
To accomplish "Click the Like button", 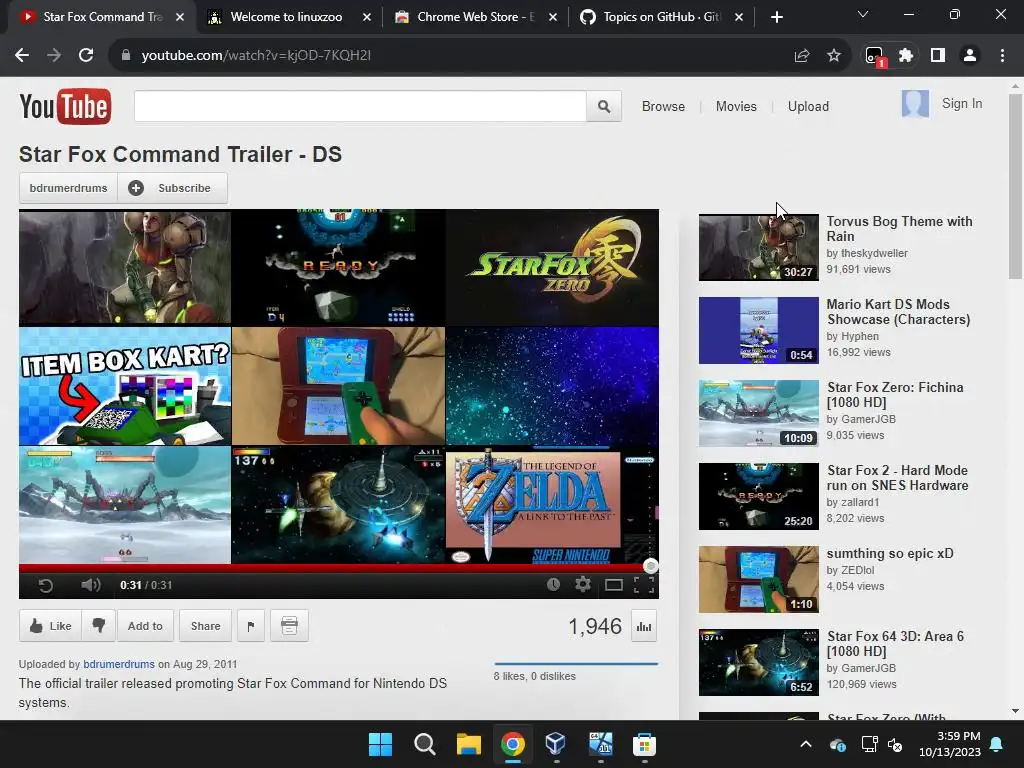I will point(50,626).
